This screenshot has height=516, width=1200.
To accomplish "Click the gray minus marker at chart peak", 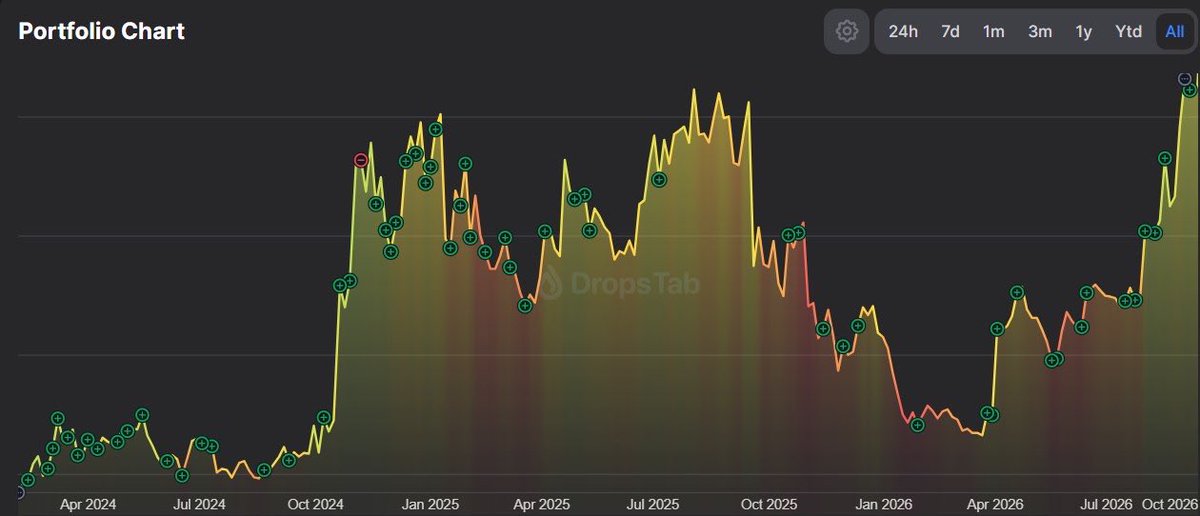I will [x=1184, y=78].
